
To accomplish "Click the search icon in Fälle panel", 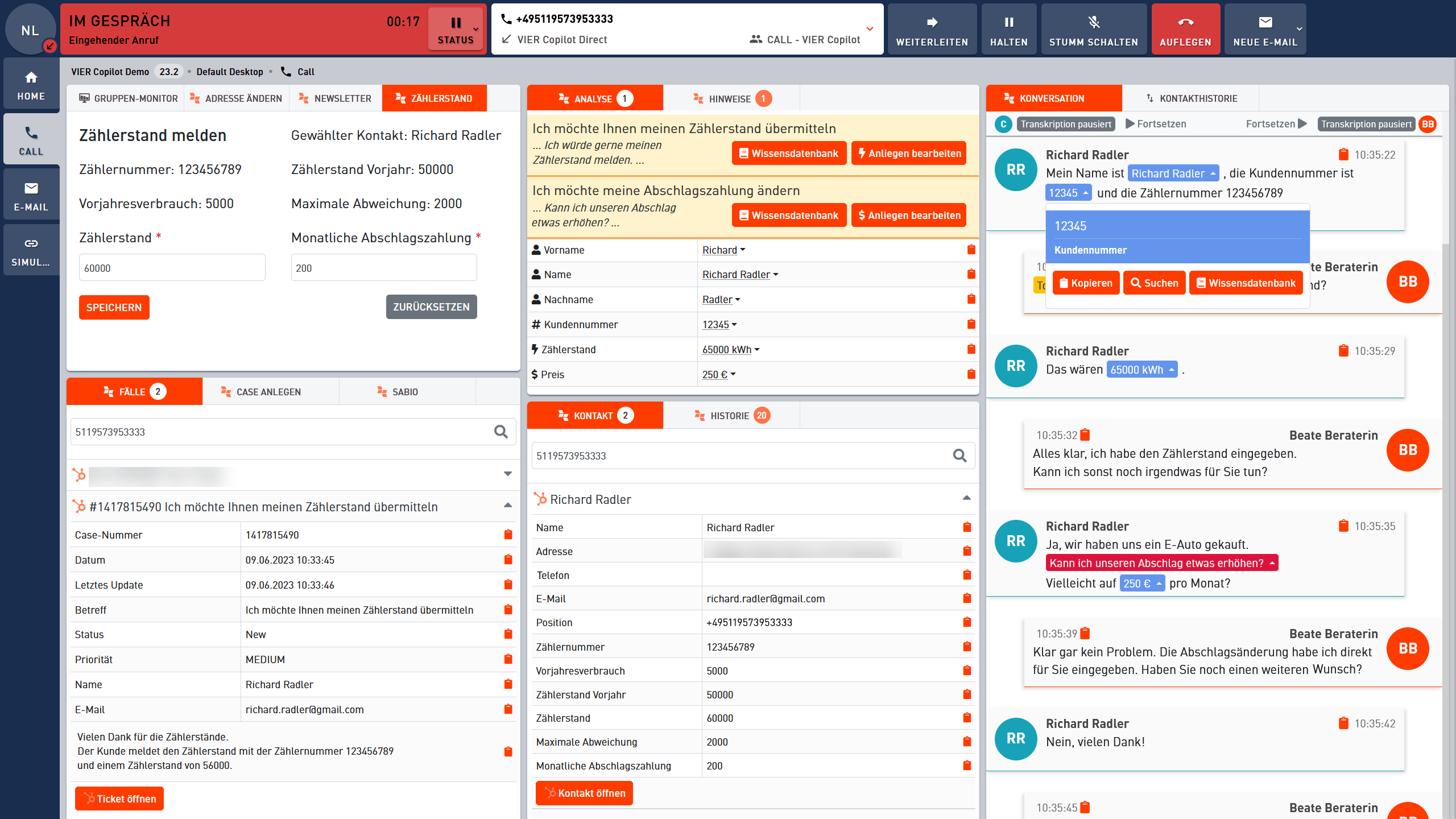I will [x=500, y=432].
